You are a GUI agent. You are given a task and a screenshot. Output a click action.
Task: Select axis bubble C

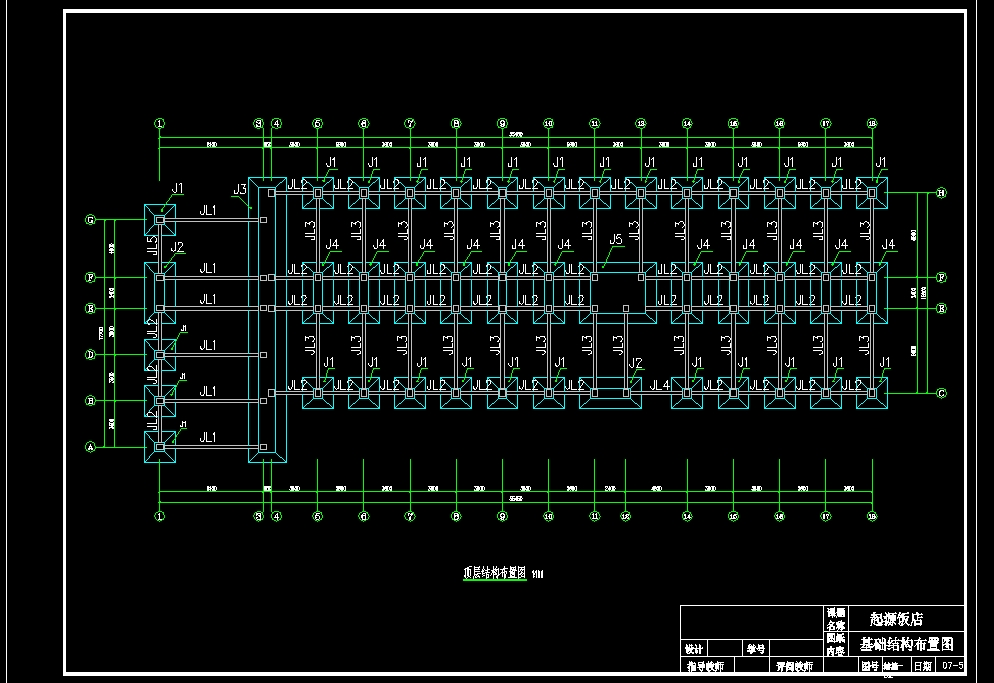coord(941,393)
